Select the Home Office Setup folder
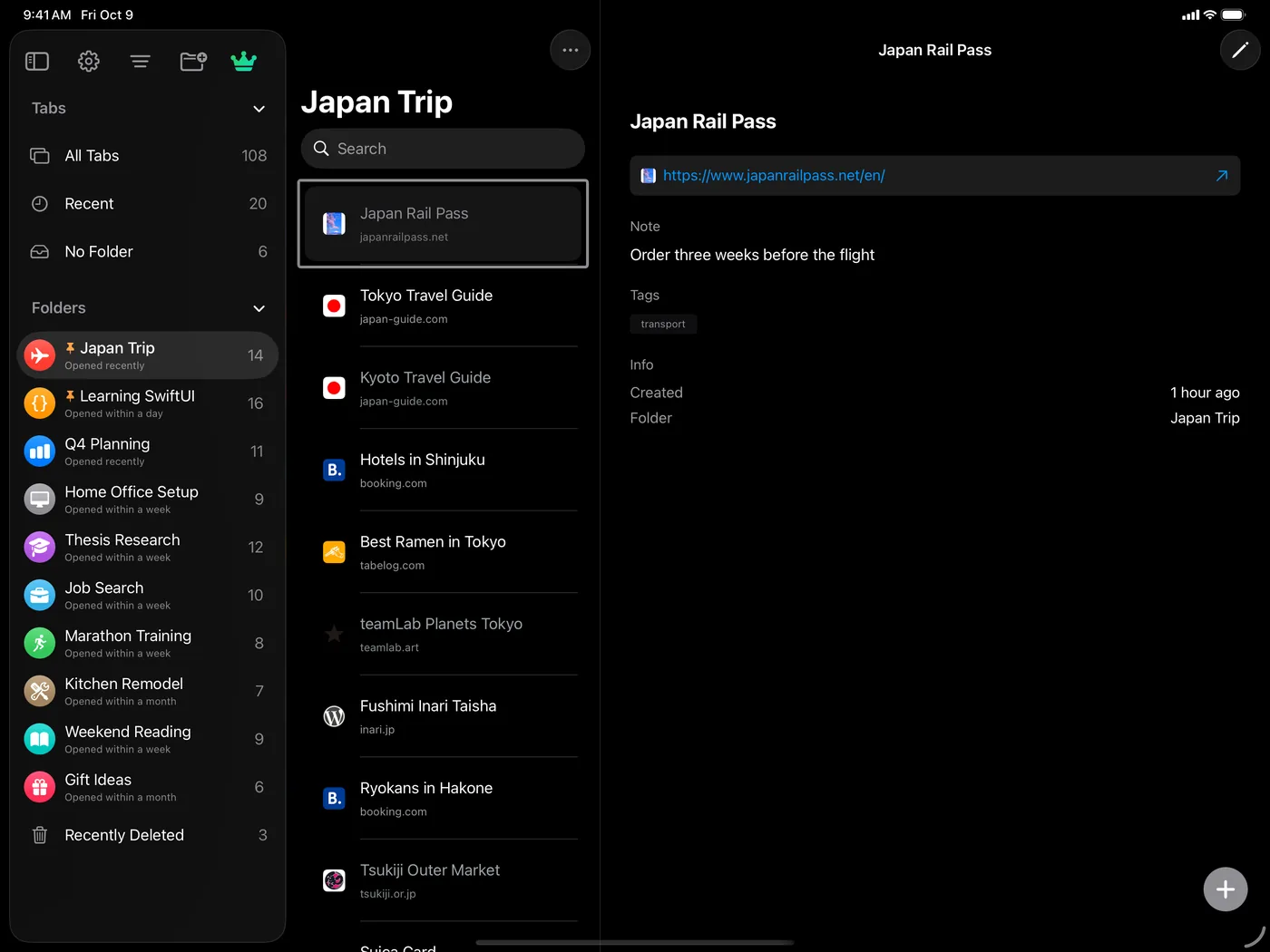 tap(148, 500)
